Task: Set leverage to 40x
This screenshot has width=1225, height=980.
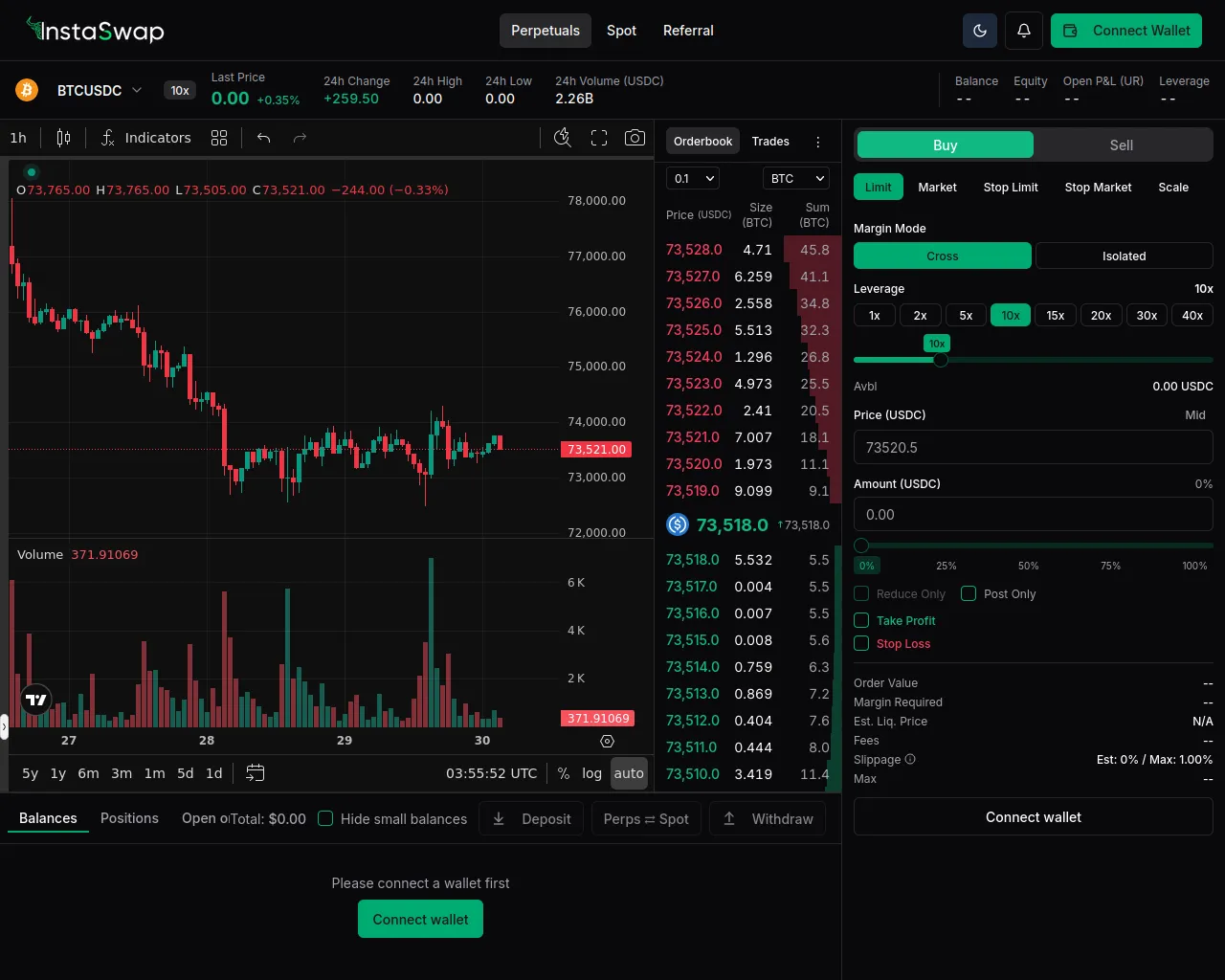Action: (1192, 315)
